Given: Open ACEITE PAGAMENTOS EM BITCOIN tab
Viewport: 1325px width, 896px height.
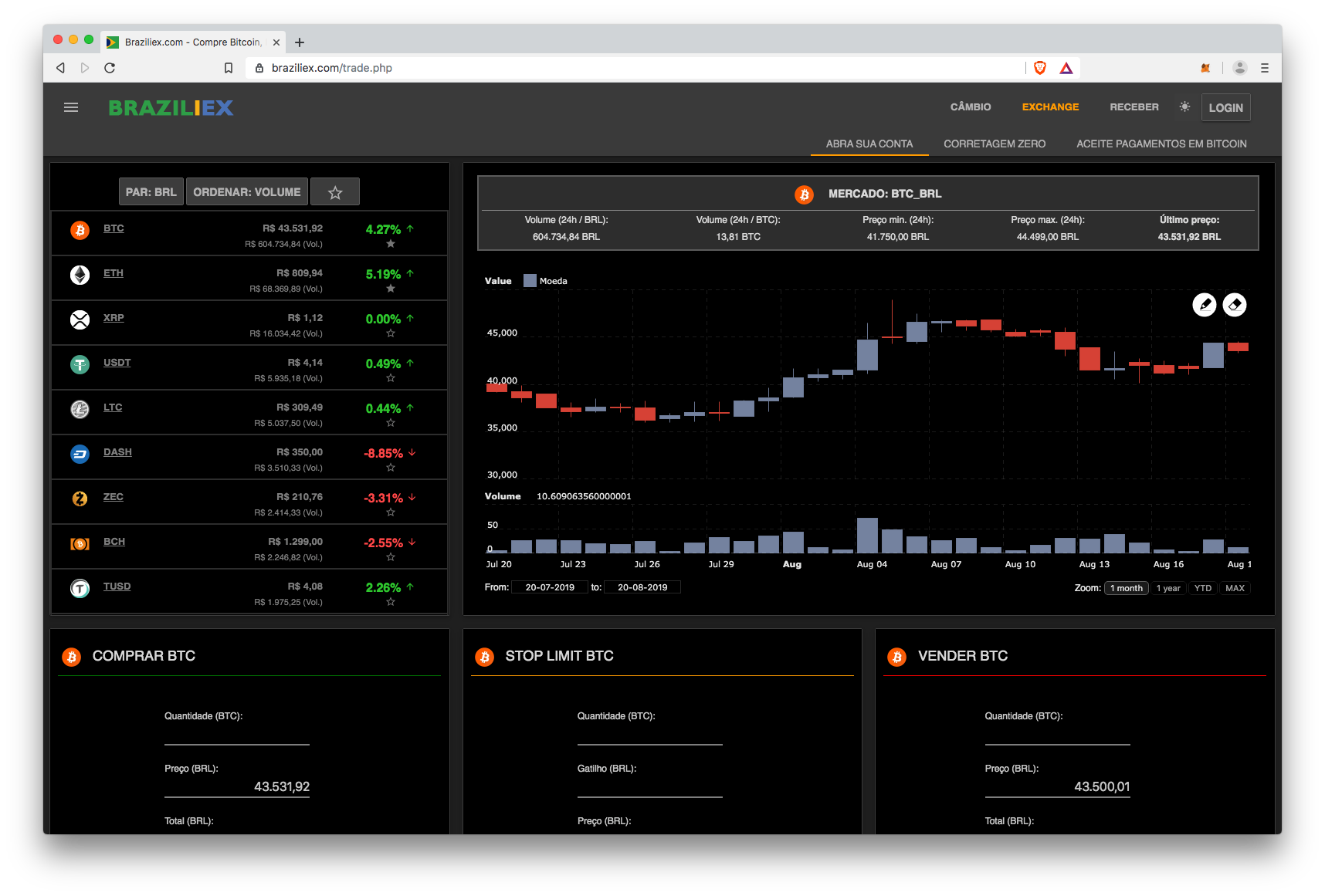Looking at the screenshot, I should 1161,144.
